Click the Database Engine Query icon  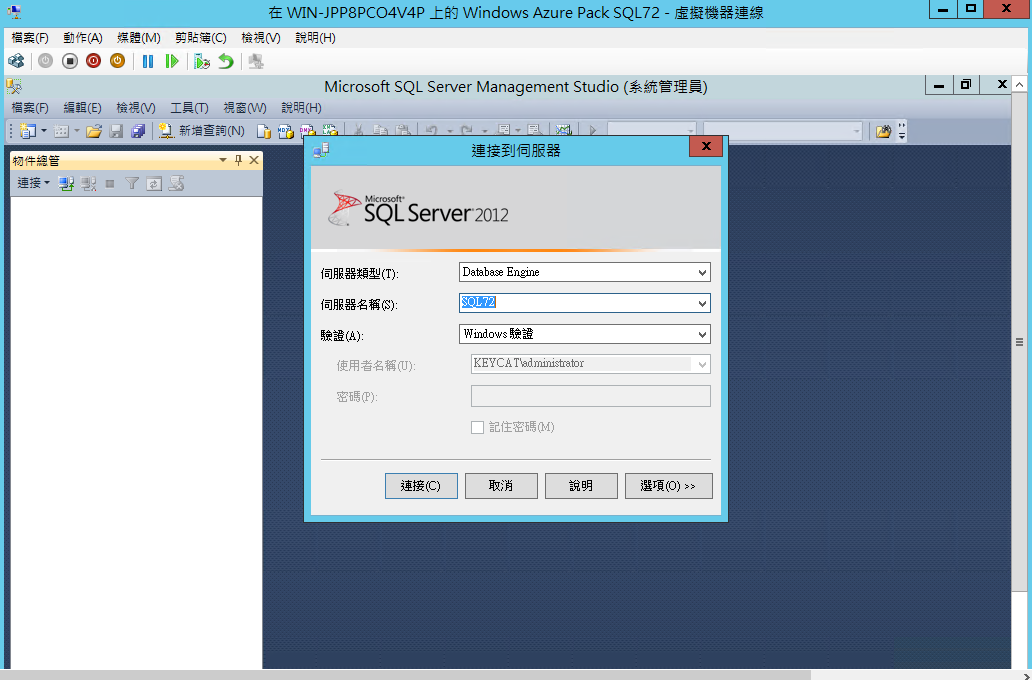(x=263, y=131)
